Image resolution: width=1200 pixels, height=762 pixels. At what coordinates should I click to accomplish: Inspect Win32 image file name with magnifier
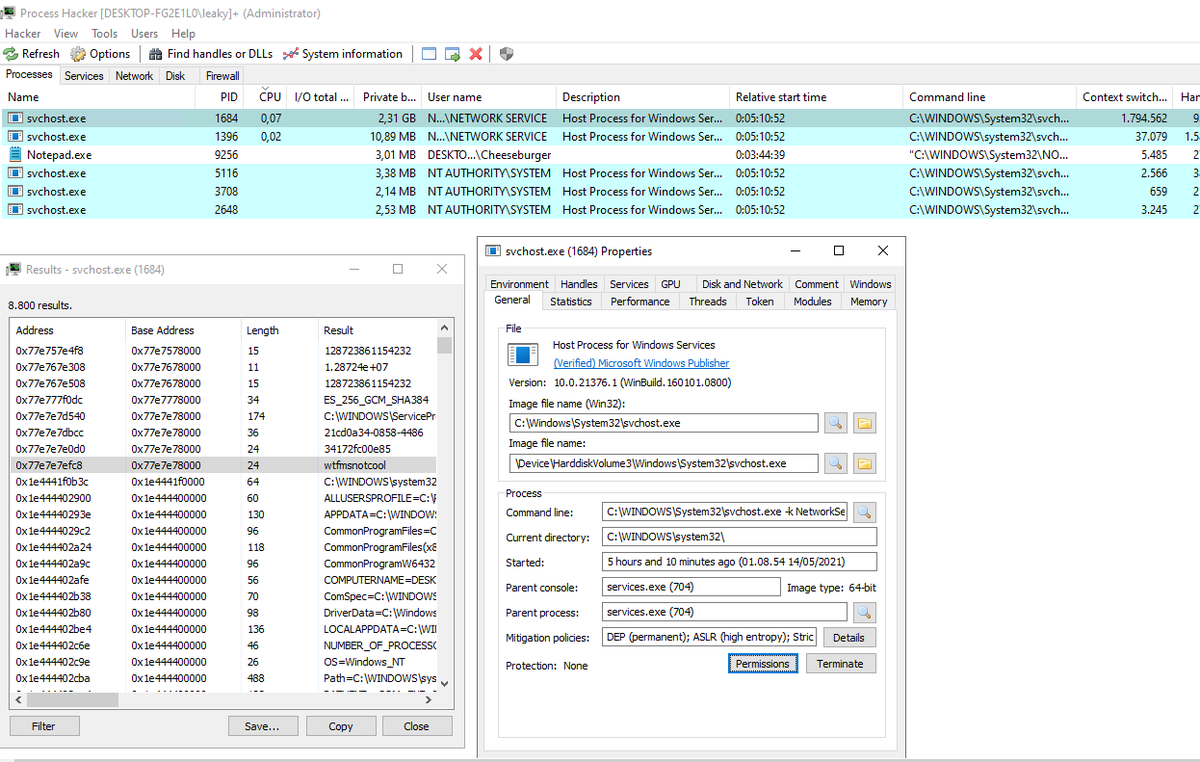click(x=835, y=423)
